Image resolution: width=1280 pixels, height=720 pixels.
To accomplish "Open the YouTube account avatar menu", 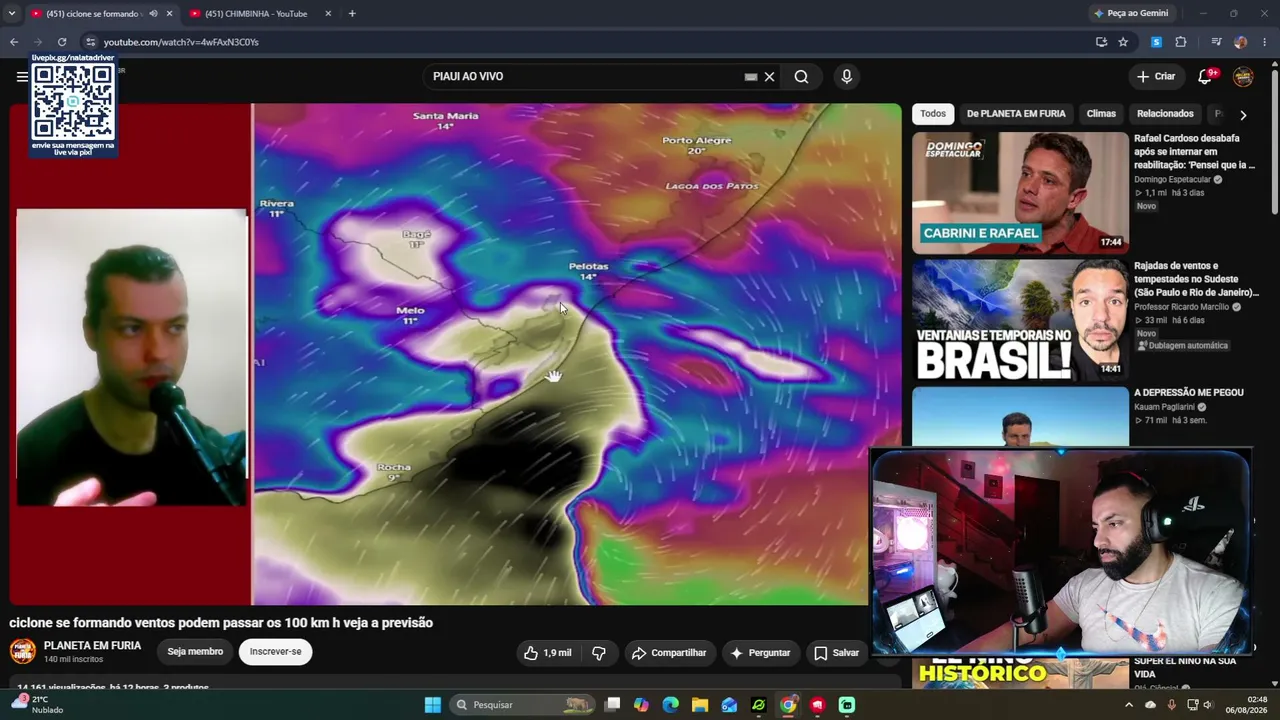I will (1243, 77).
